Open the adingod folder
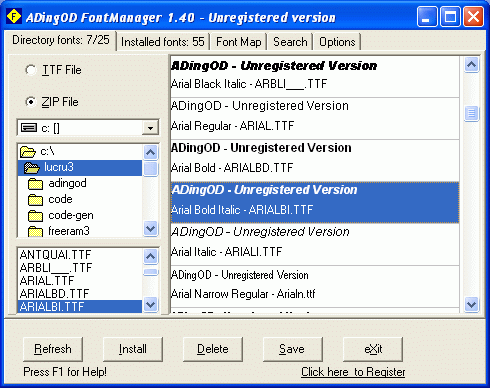The image size is (490, 388). [x=80, y=183]
